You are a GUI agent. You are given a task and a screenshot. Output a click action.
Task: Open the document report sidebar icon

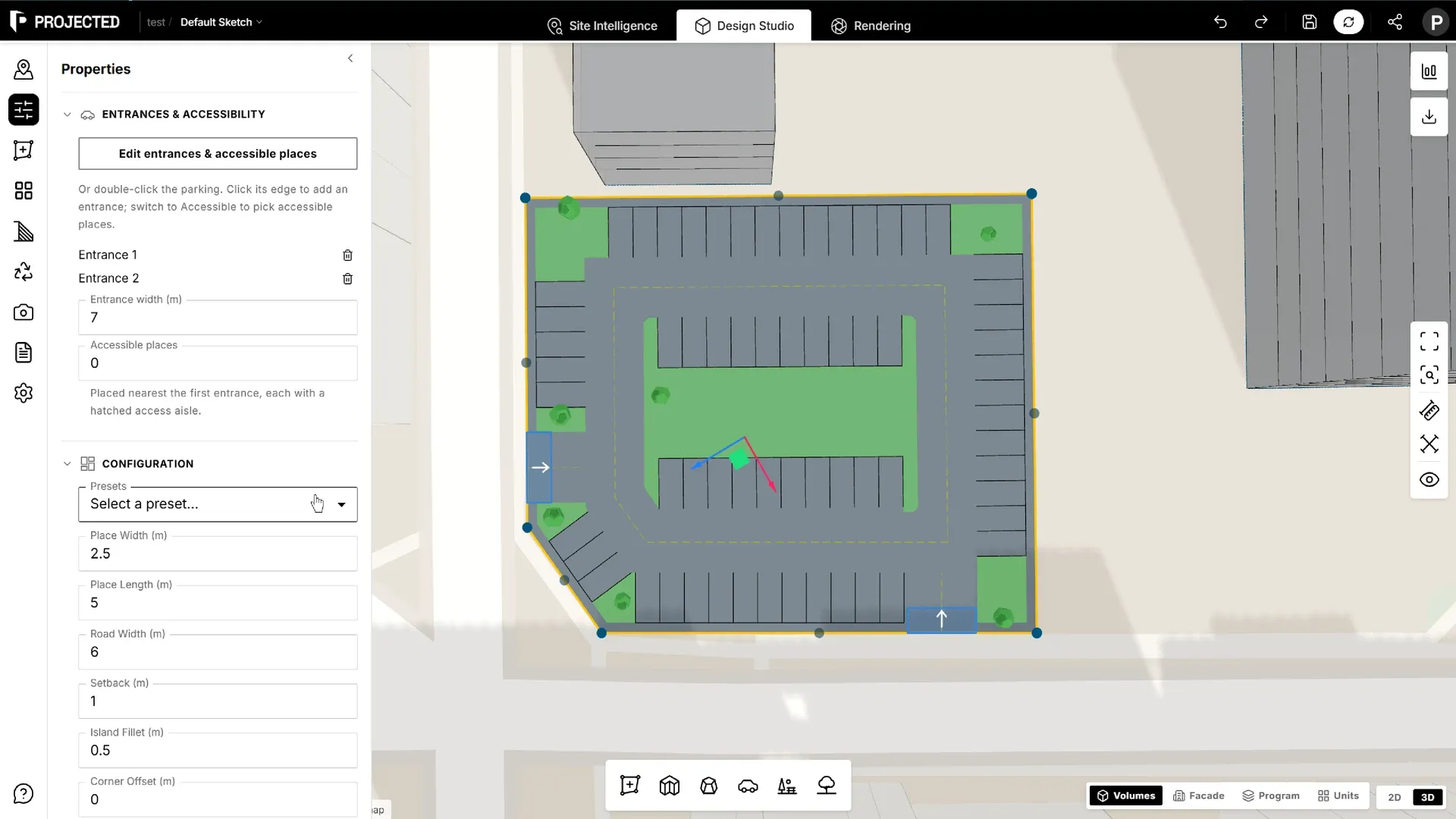pyautogui.click(x=24, y=353)
